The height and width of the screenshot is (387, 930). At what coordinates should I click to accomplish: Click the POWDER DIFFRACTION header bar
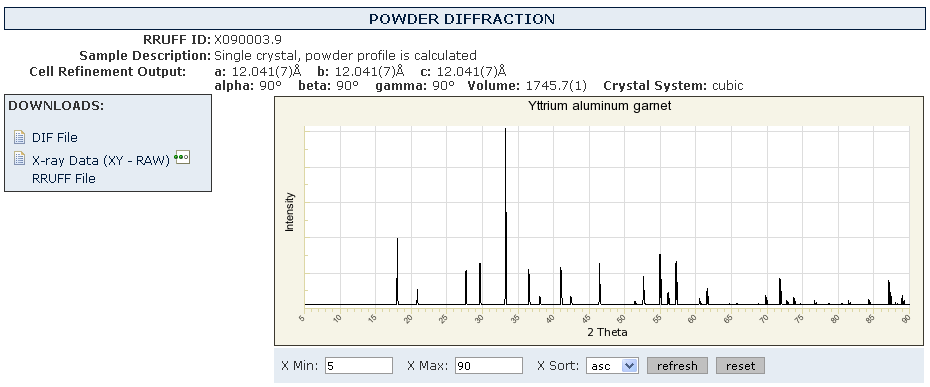(464, 18)
